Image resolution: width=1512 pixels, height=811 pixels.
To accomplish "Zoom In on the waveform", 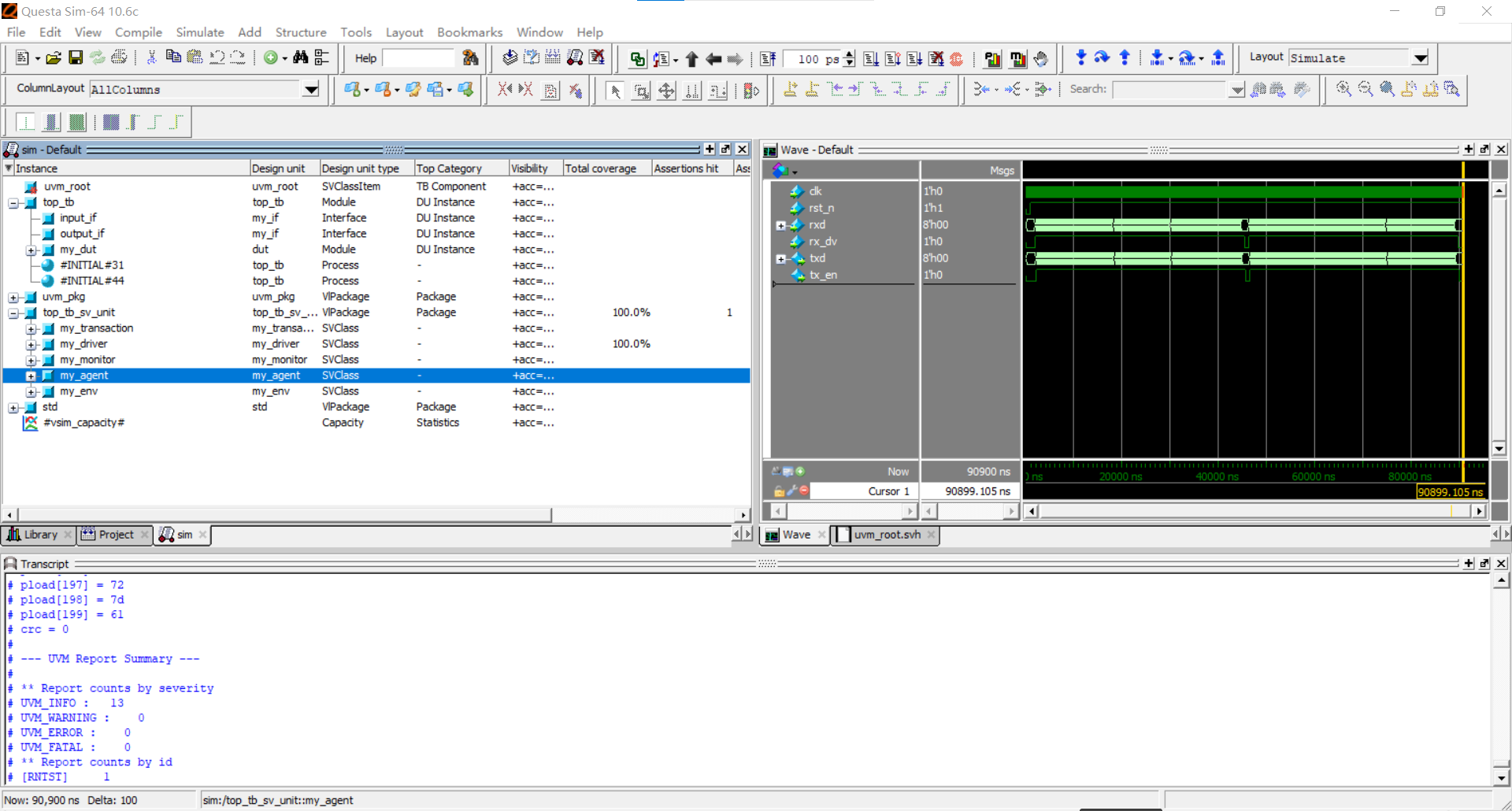I will pyautogui.click(x=1343, y=89).
